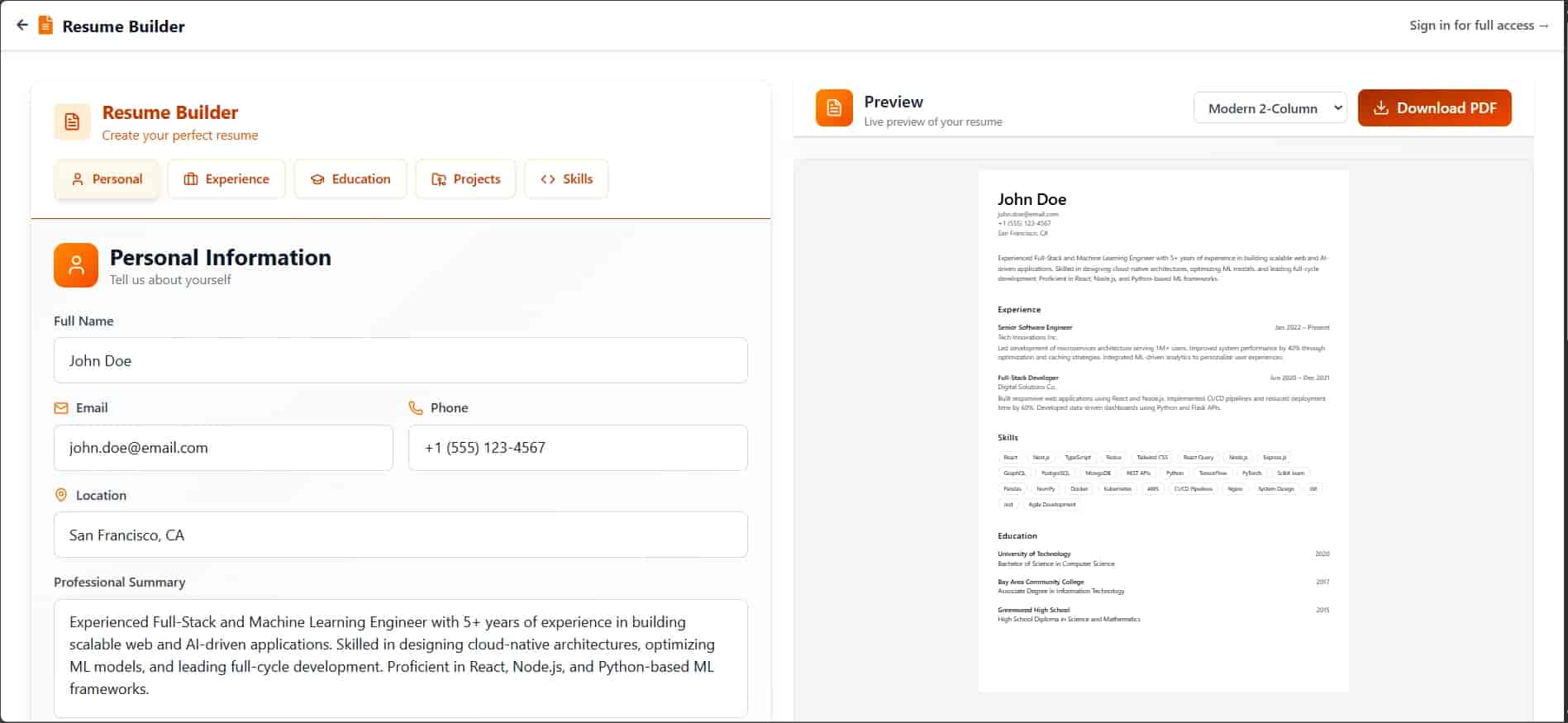Click the back arrow icon in header
This screenshot has height=723, width=1568.
point(22,25)
